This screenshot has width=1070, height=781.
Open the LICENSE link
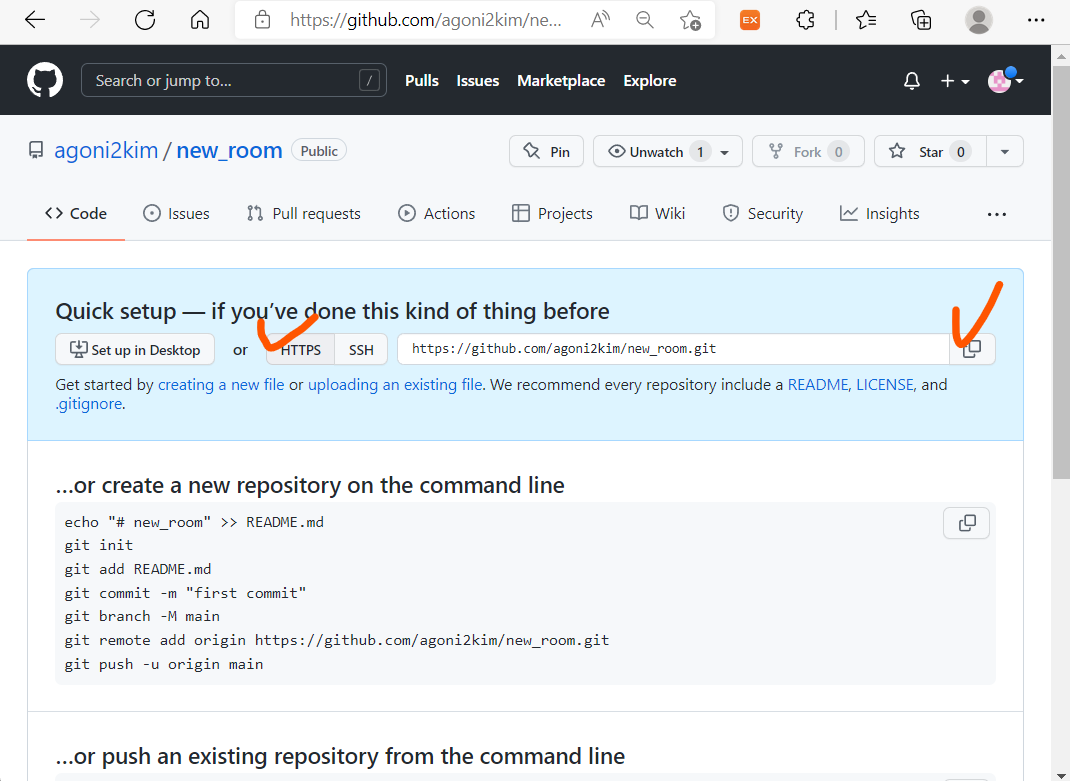pyautogui.click(x=884, y=384)
